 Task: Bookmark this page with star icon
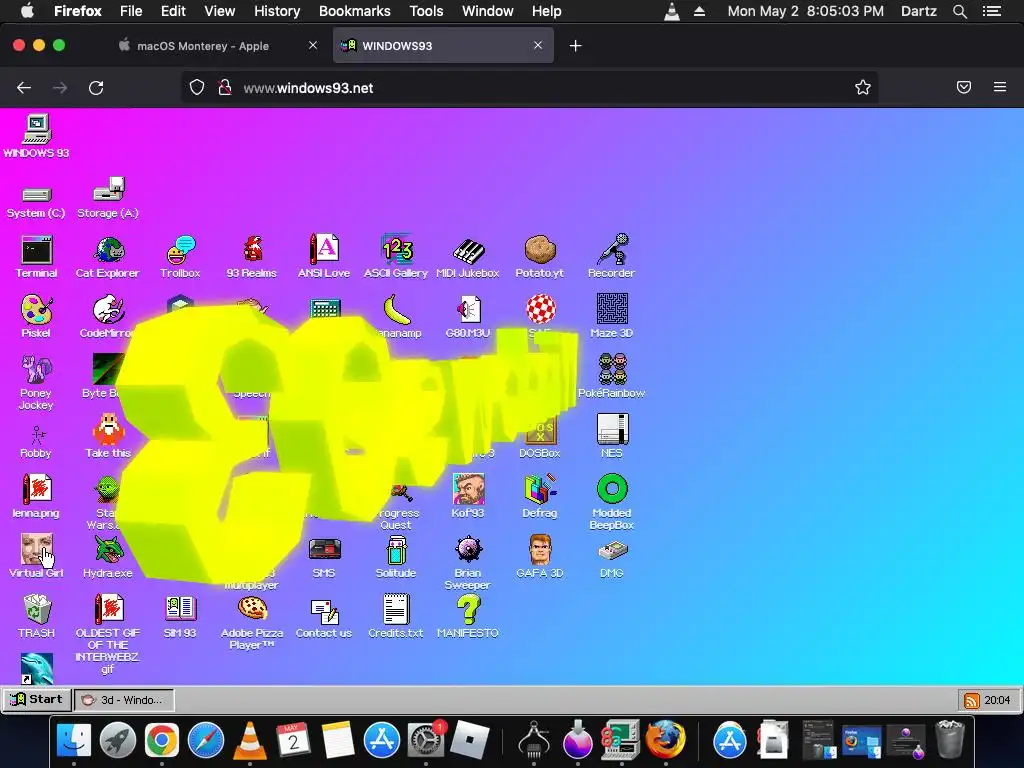pyautogui.click(x=863, y=88)
